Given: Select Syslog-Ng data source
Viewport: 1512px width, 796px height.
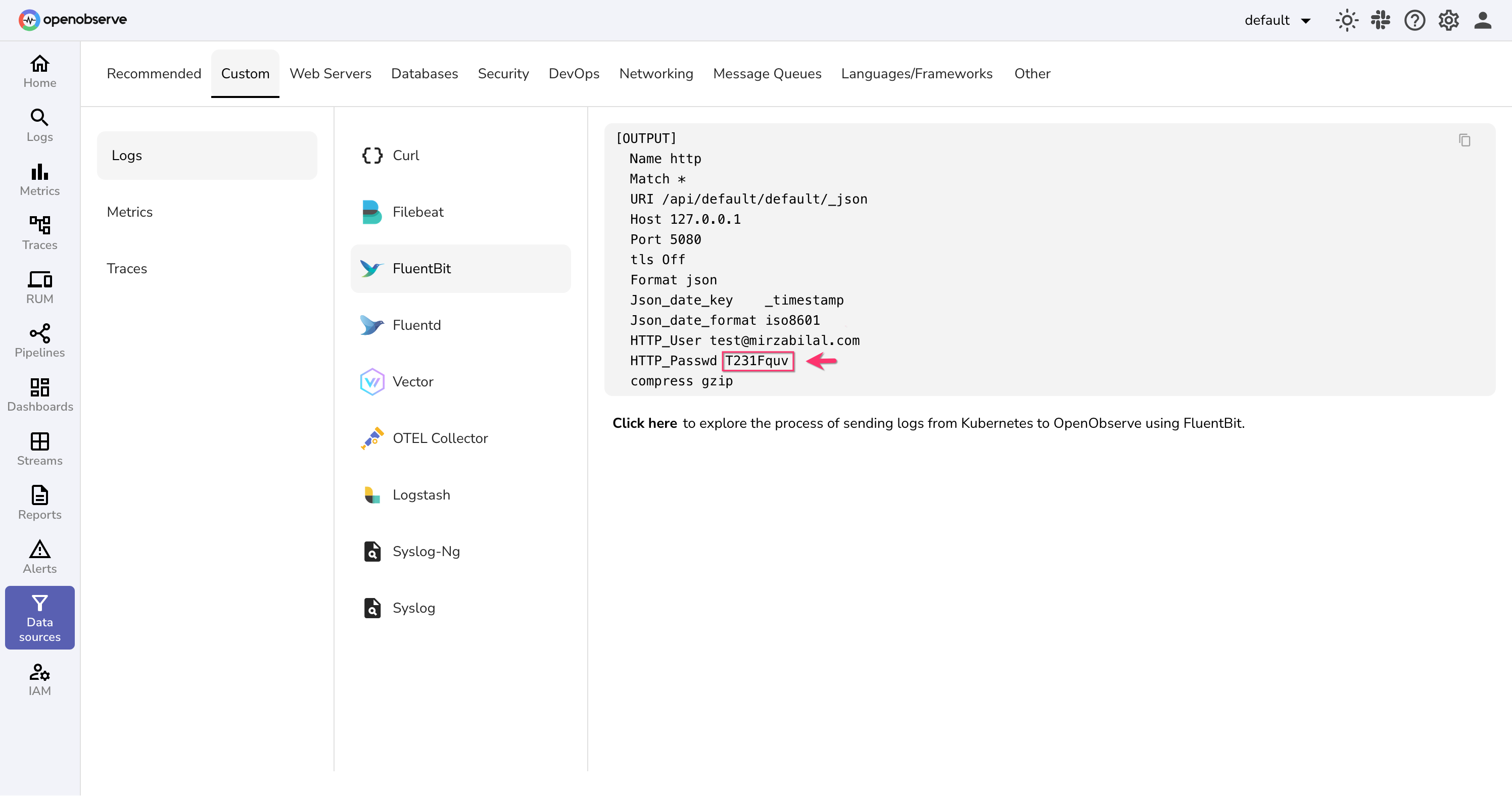Looking at the screenshot, I should [x=460, y=552].
